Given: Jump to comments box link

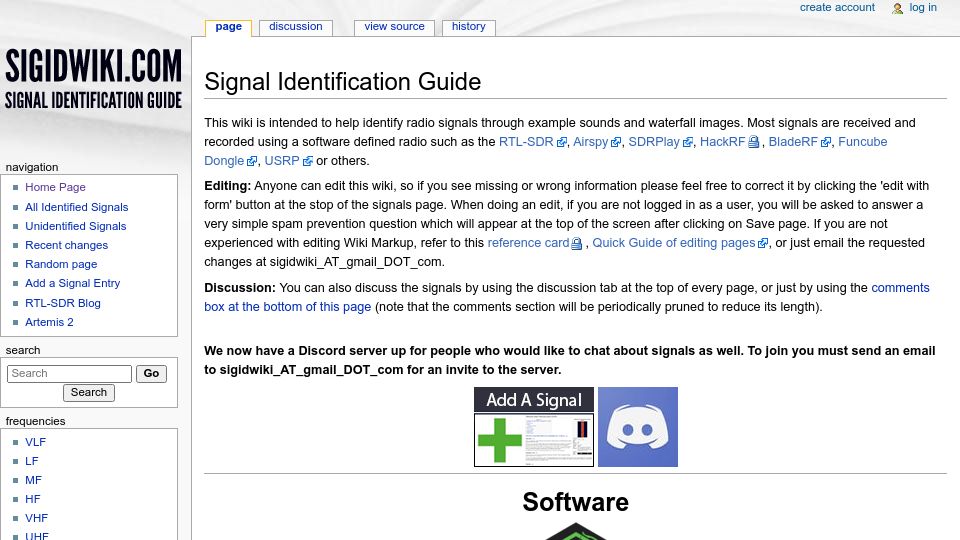Looking at the screenshot, I should [x=900, y=288].
